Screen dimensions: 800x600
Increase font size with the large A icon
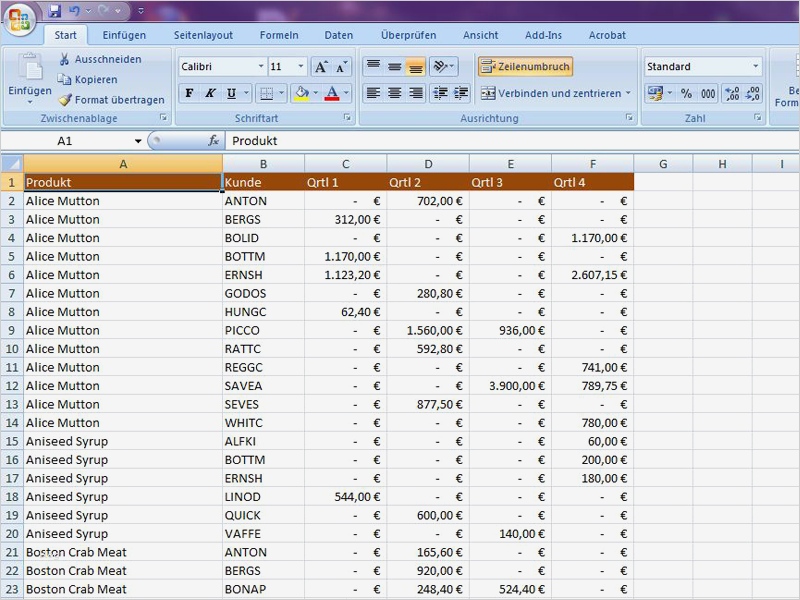320,67
